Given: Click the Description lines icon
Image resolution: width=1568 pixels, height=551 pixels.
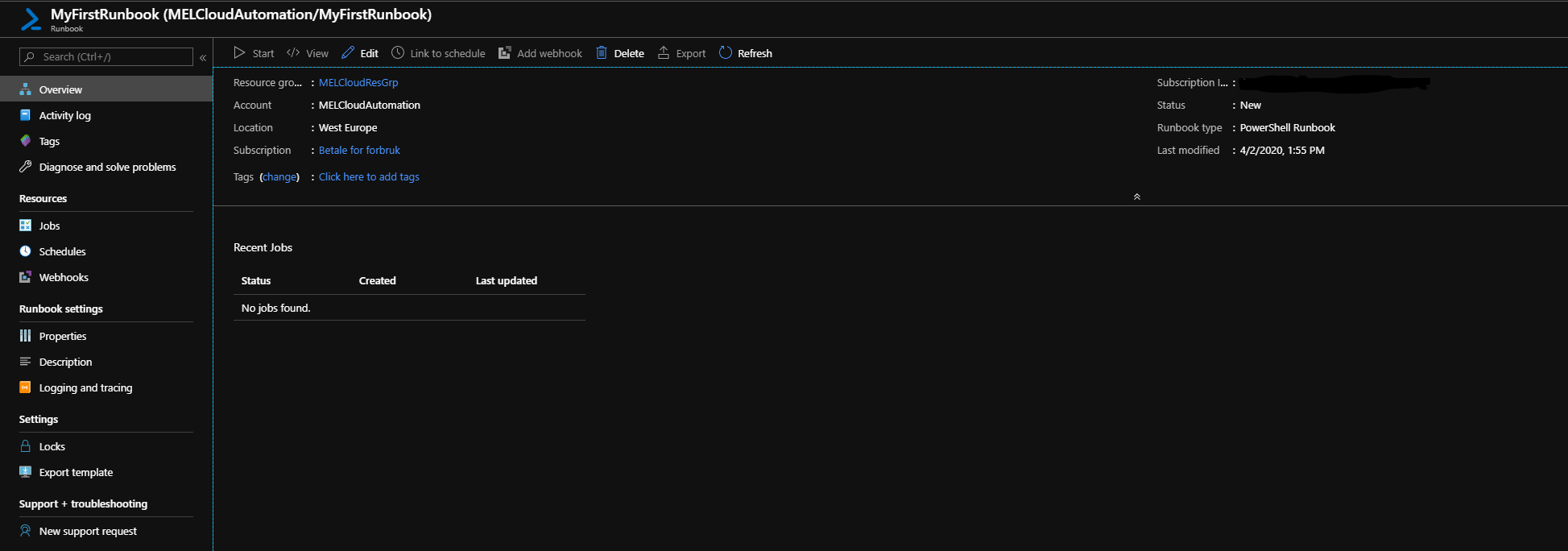Looking at the screenshot, I should pos(26,362).
